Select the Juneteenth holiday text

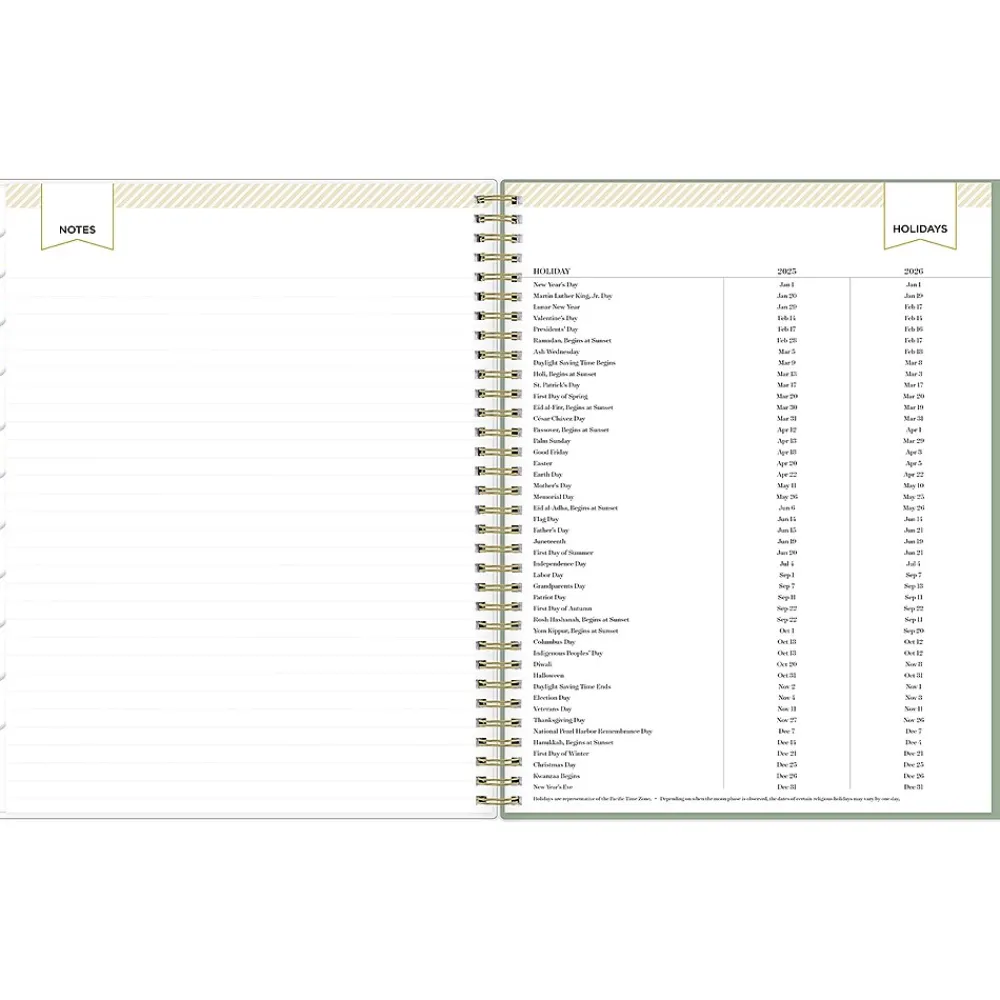[x=549, y=541]
